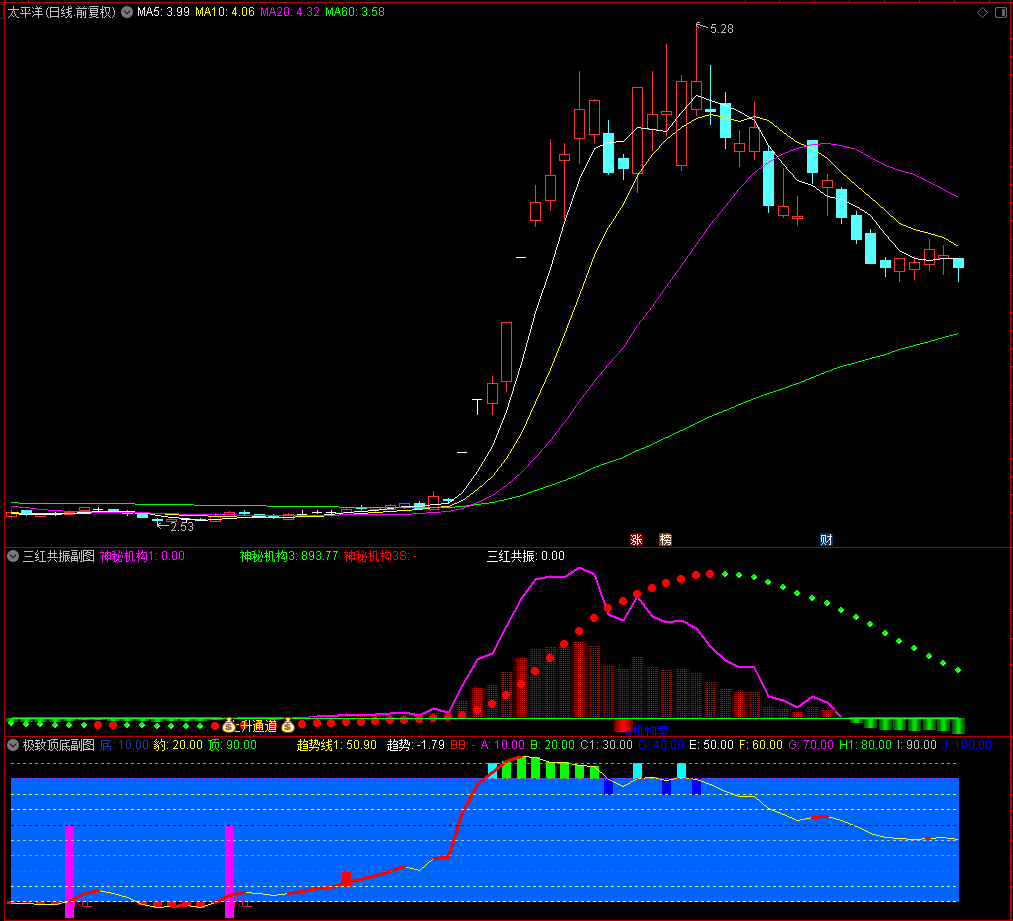1013x921 pixels.
Task: Expand the main chart indicator dropdown arrow
Action: [127, 12]
